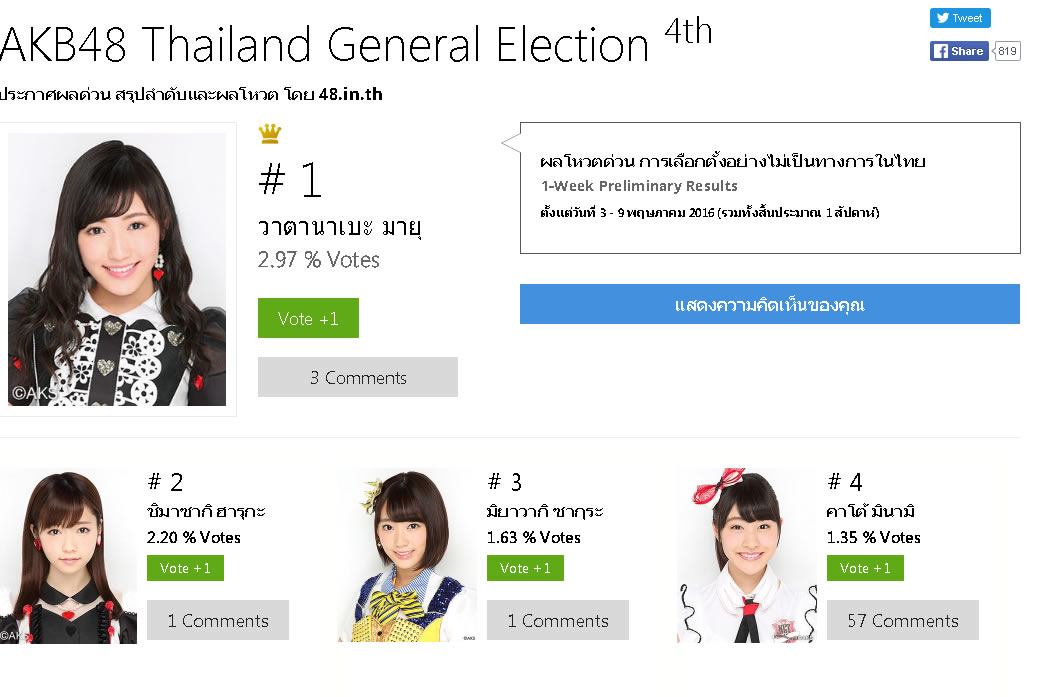Click the Facebook Share button

[x=959, y=51]
